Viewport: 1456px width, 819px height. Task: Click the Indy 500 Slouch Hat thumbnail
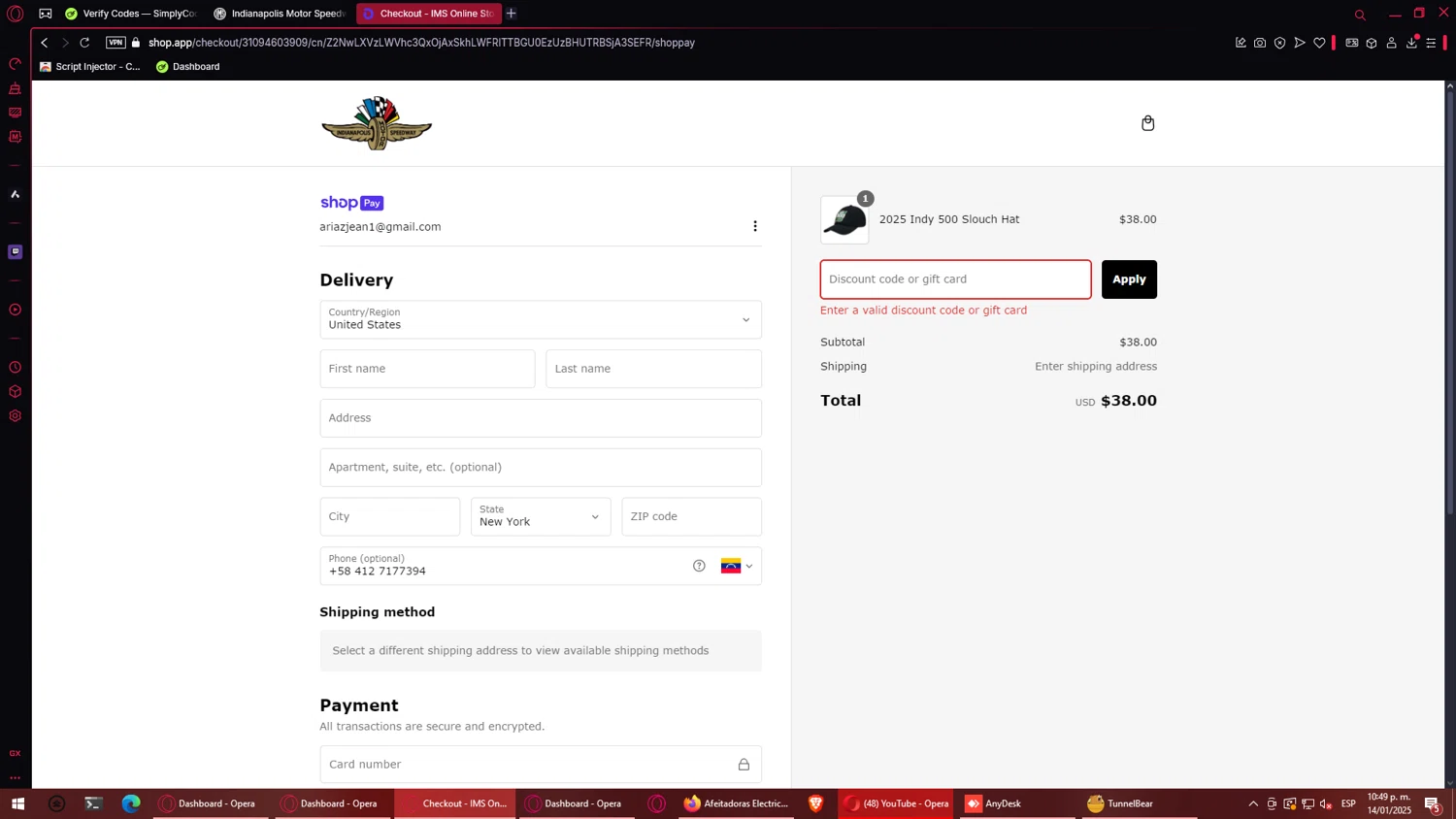(x=844, y=220)
